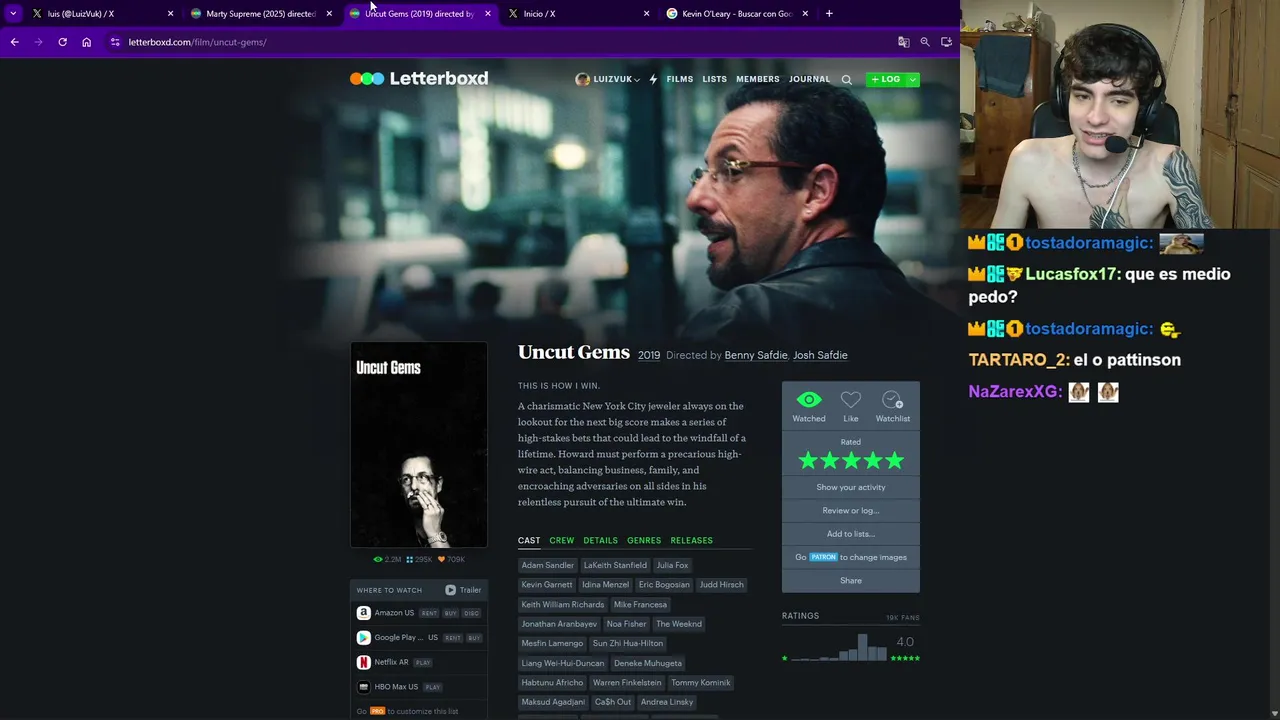Click the 19K FANS link
Image resolution: width=1280 pixels, height=720 pixels.
[x=902, y=618]
